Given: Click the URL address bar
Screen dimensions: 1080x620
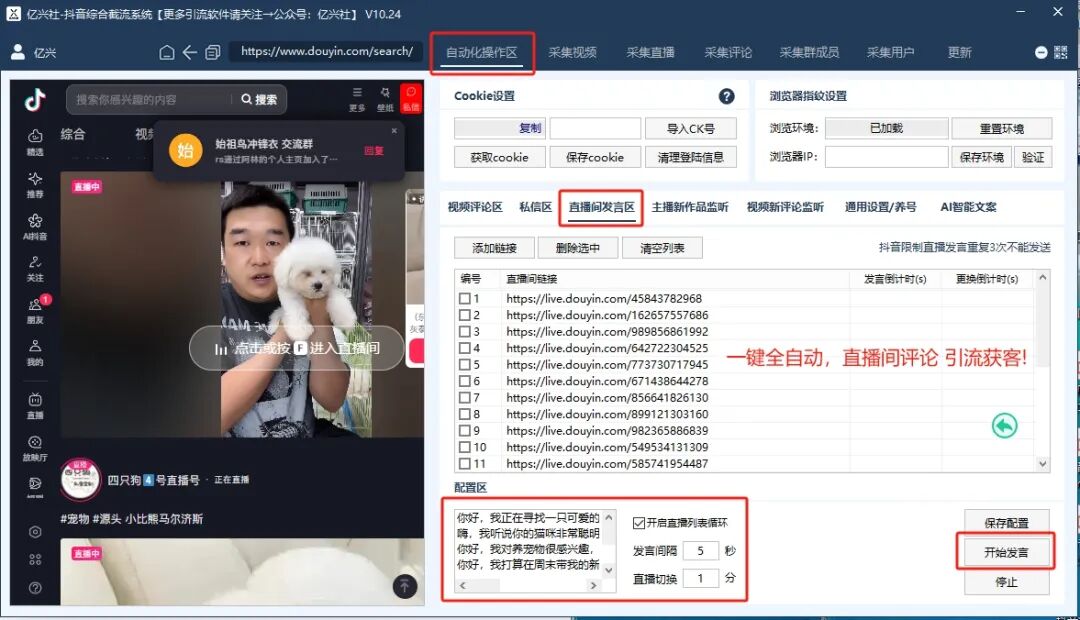Looking at the screenshot, I should [x=326, y=52].
